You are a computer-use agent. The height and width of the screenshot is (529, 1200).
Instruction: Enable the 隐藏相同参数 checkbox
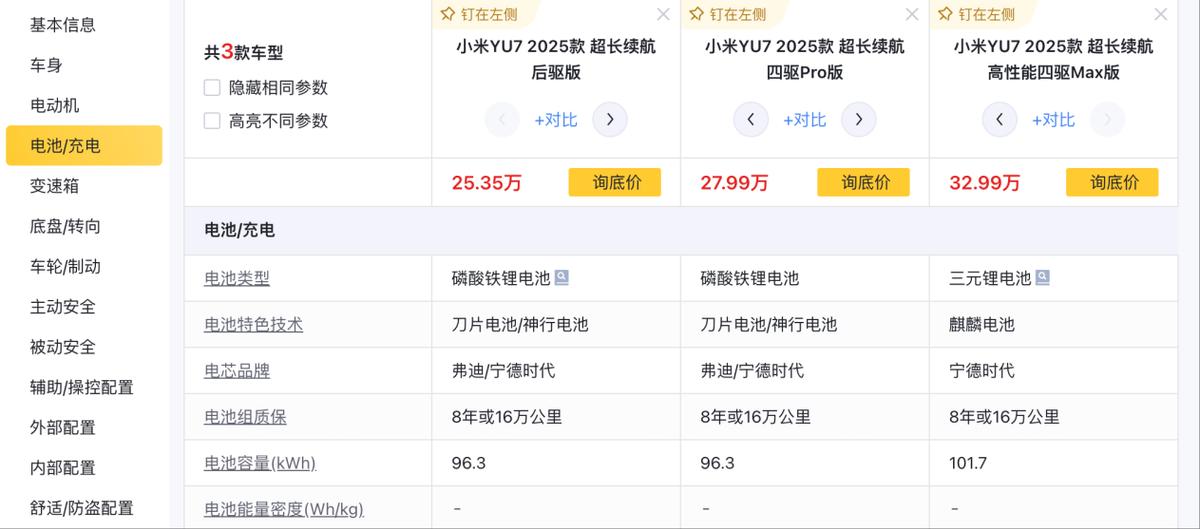212,88
